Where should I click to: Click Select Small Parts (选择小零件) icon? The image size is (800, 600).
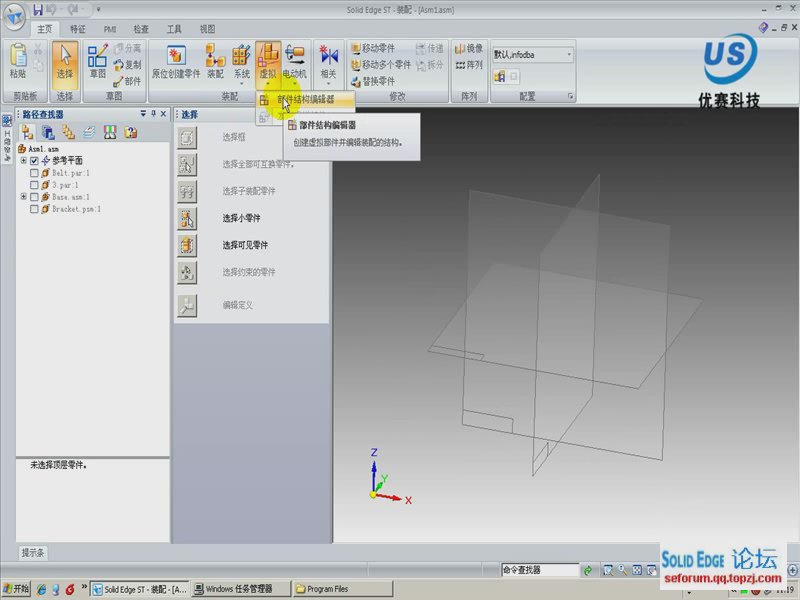coord(187,218)
